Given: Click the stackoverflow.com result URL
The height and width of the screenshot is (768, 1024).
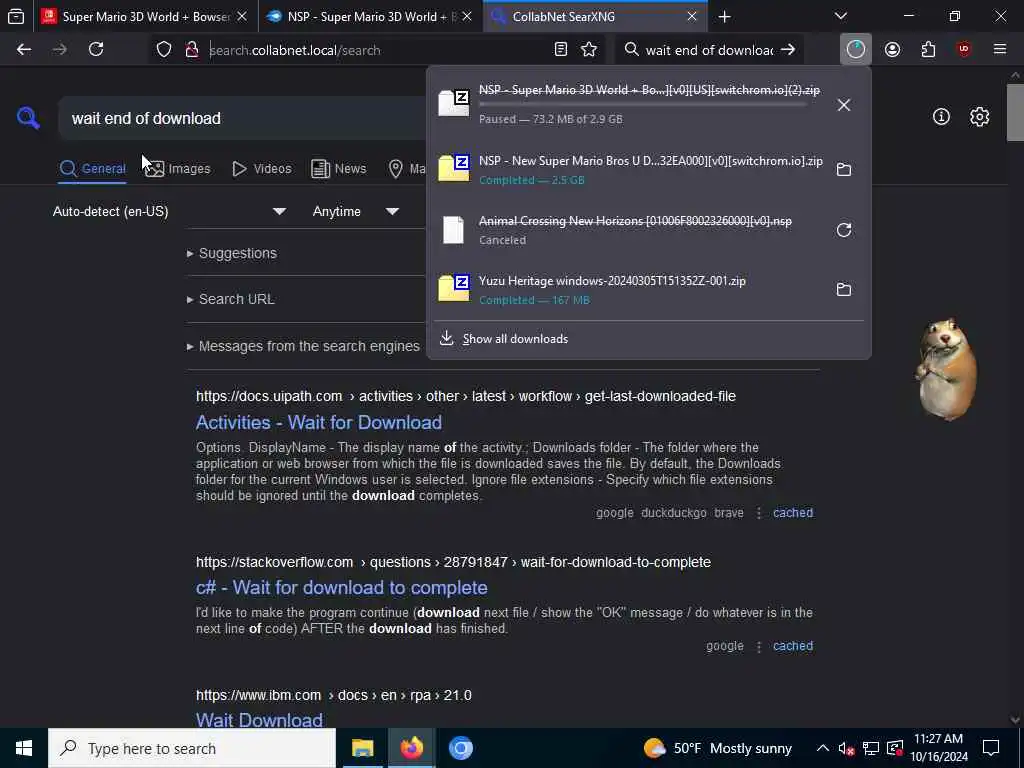Looking at the screenshot, I should (x=453, y=562).
